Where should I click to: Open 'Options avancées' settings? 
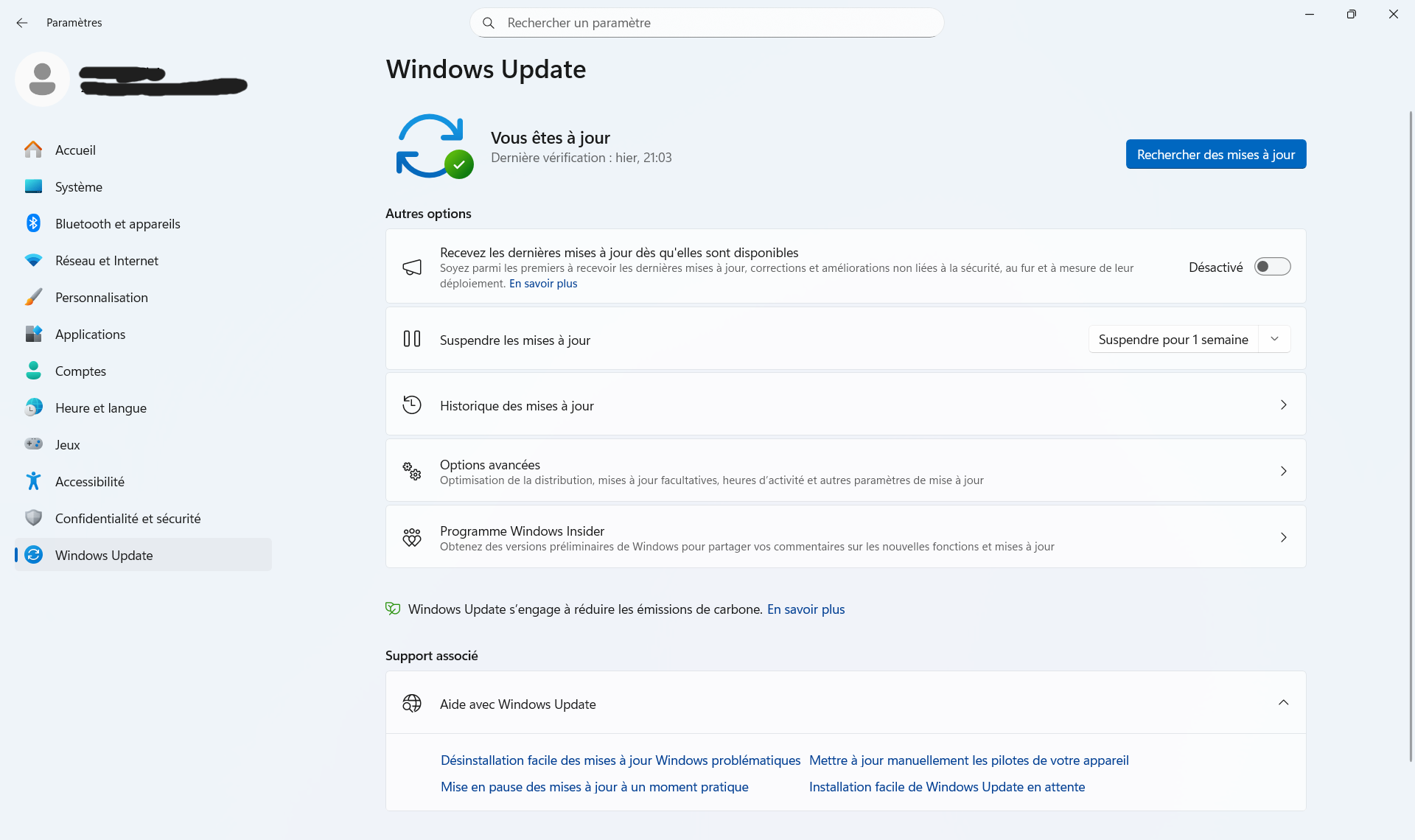845,470
